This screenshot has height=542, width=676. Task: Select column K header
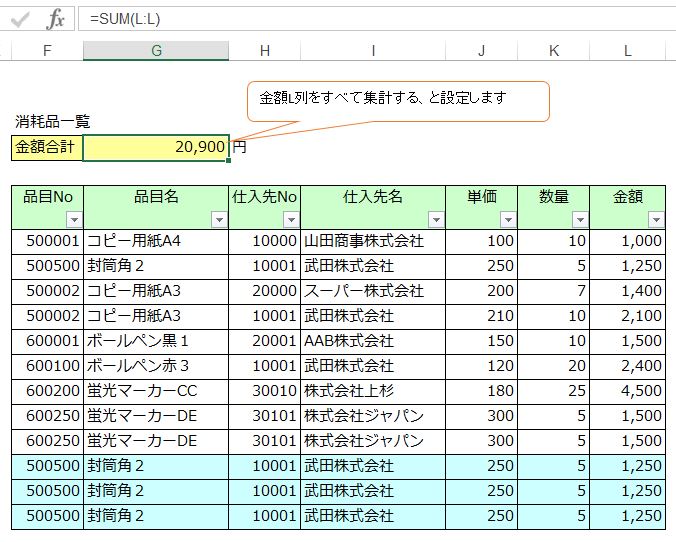554,51
